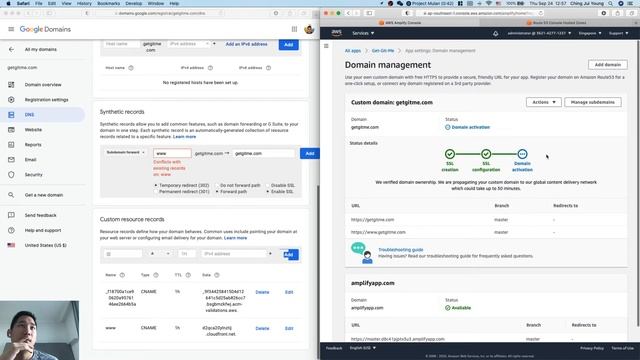
Task: Switch to the Route 53 Console tab
Action: pos(556,23)
